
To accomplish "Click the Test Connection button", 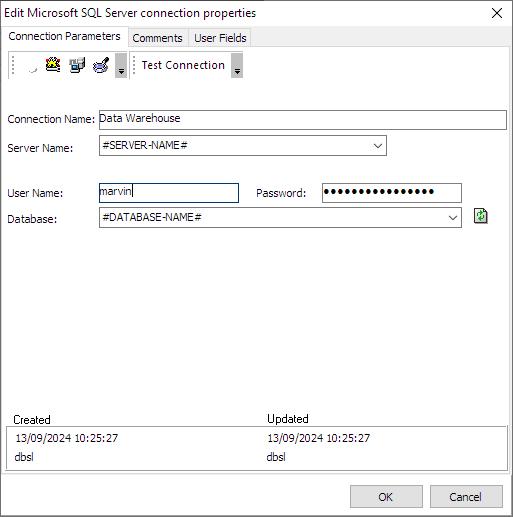I will click(x=183, y=65).
